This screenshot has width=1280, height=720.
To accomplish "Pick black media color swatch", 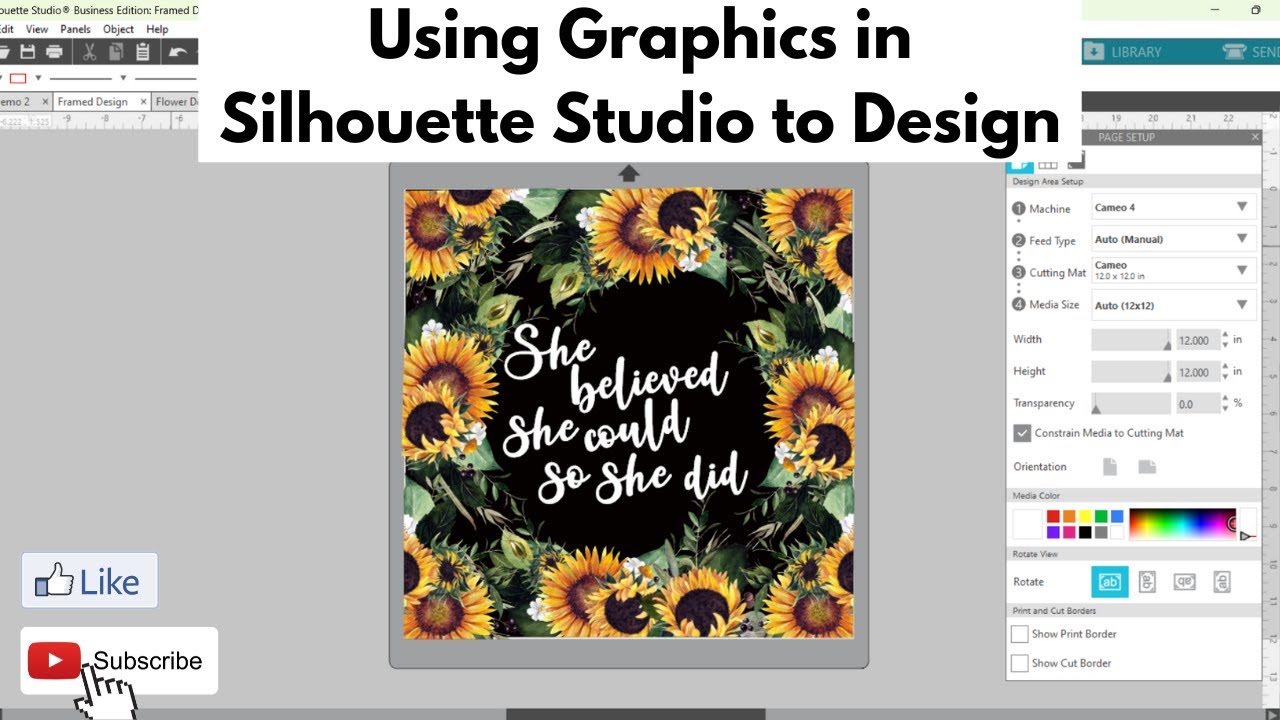I will click(x=1085, y=532).
